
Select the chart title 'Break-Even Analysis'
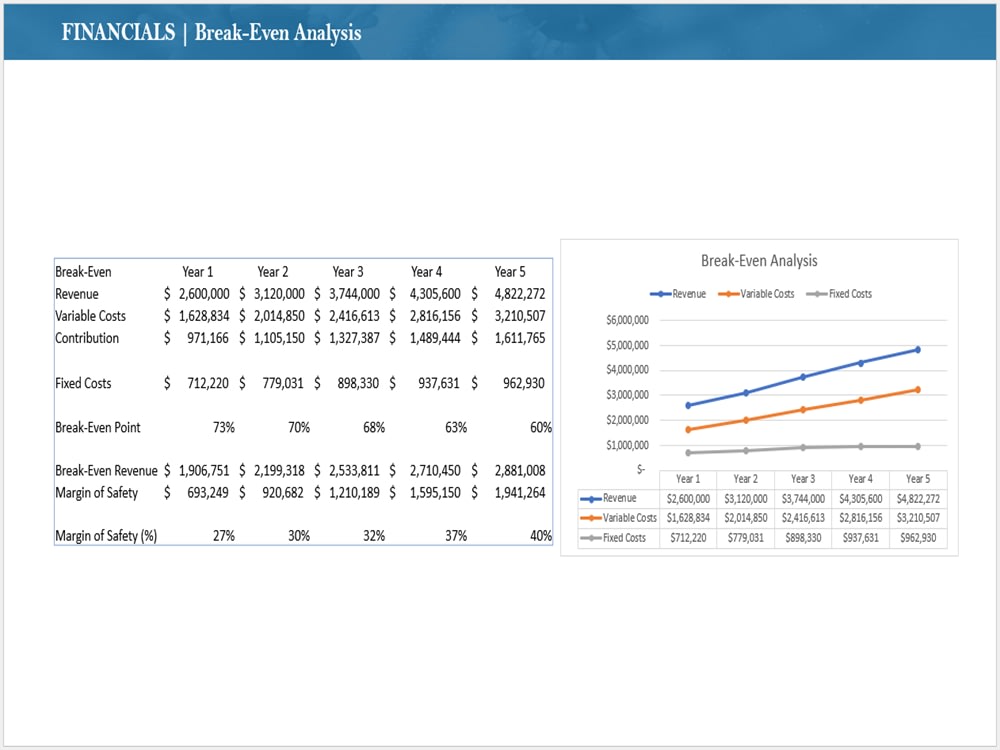(759, 260)
